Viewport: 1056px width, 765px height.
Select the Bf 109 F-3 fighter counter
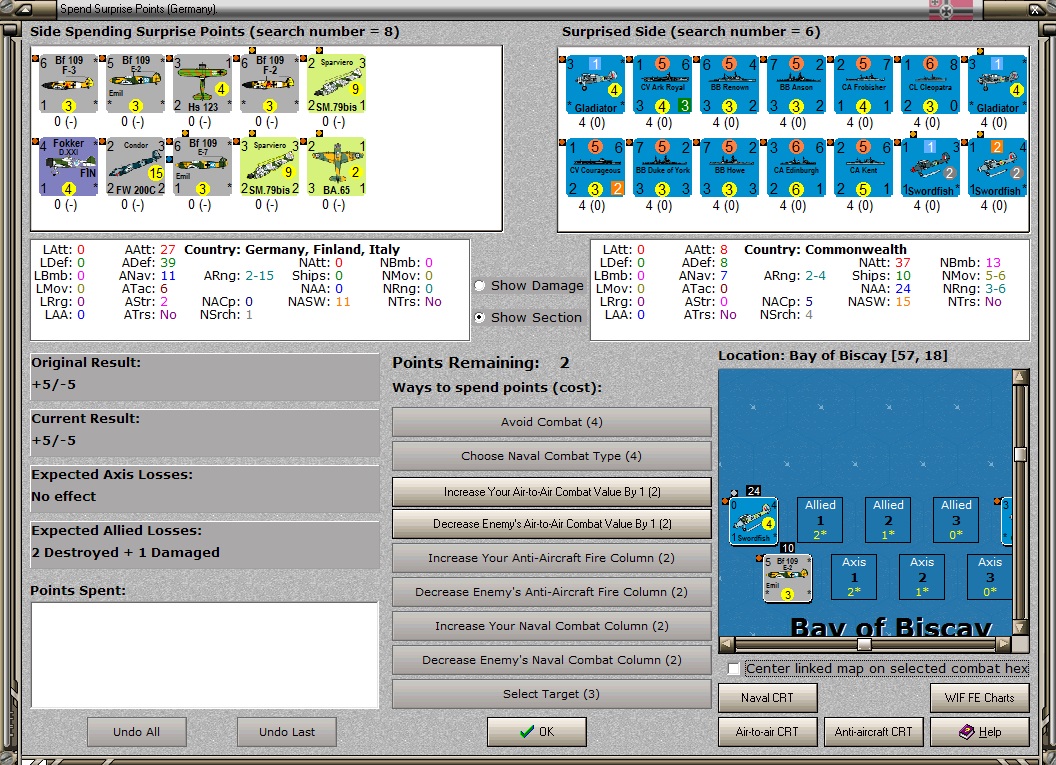pos(68,84)
